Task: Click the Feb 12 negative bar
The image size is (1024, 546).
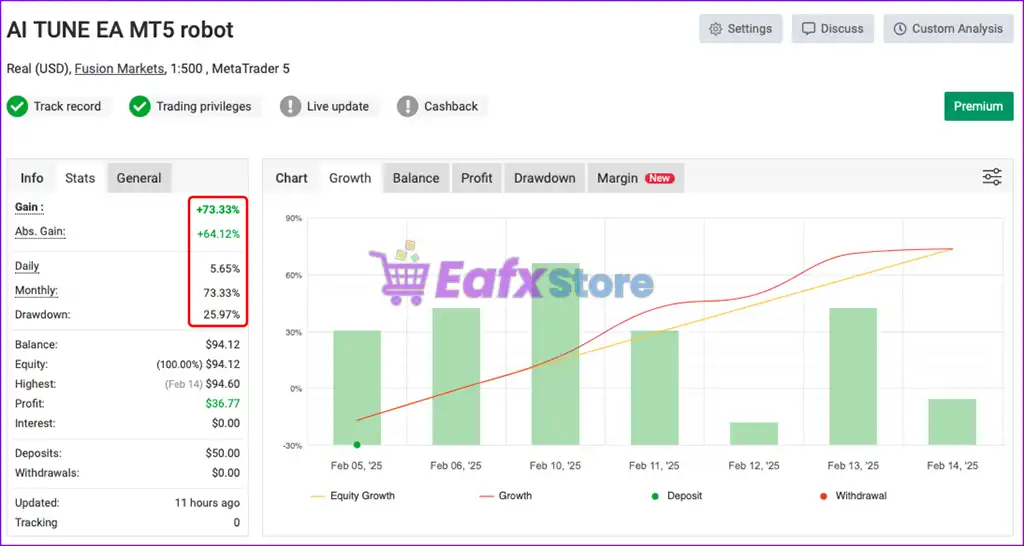Action: tap(754, 434)
